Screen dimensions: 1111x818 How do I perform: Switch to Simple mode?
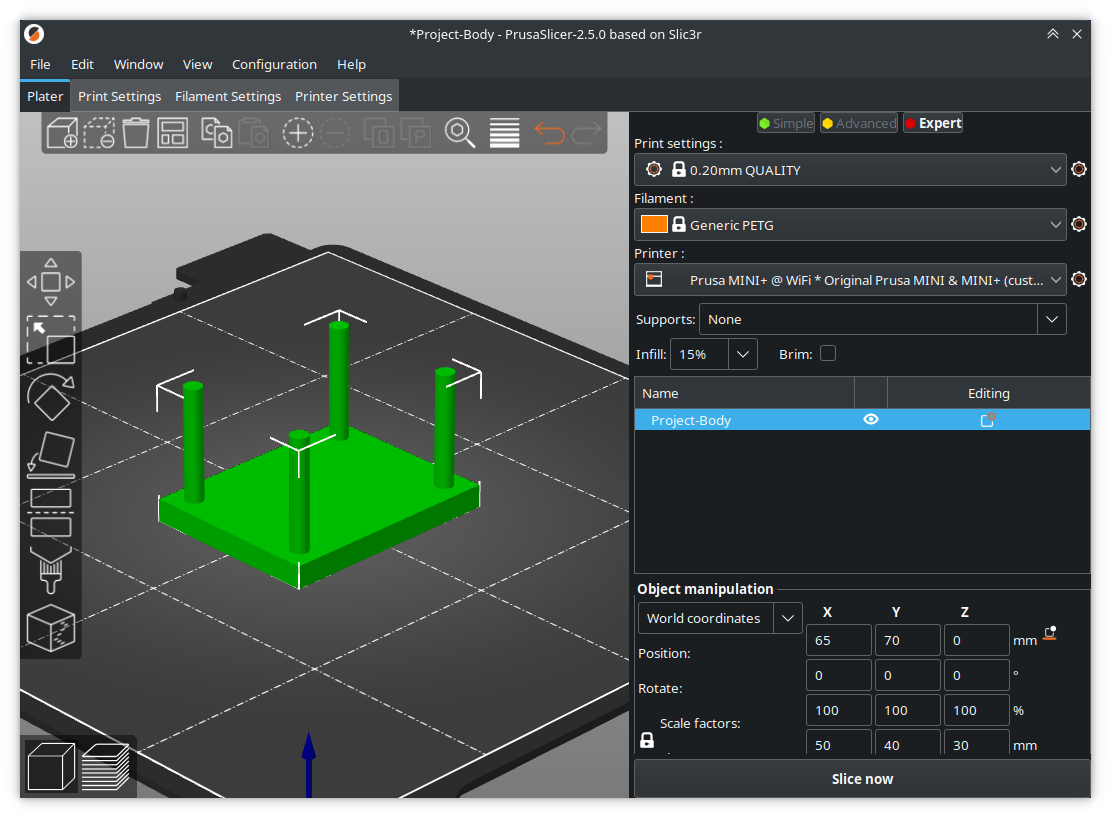coord(785,123)
